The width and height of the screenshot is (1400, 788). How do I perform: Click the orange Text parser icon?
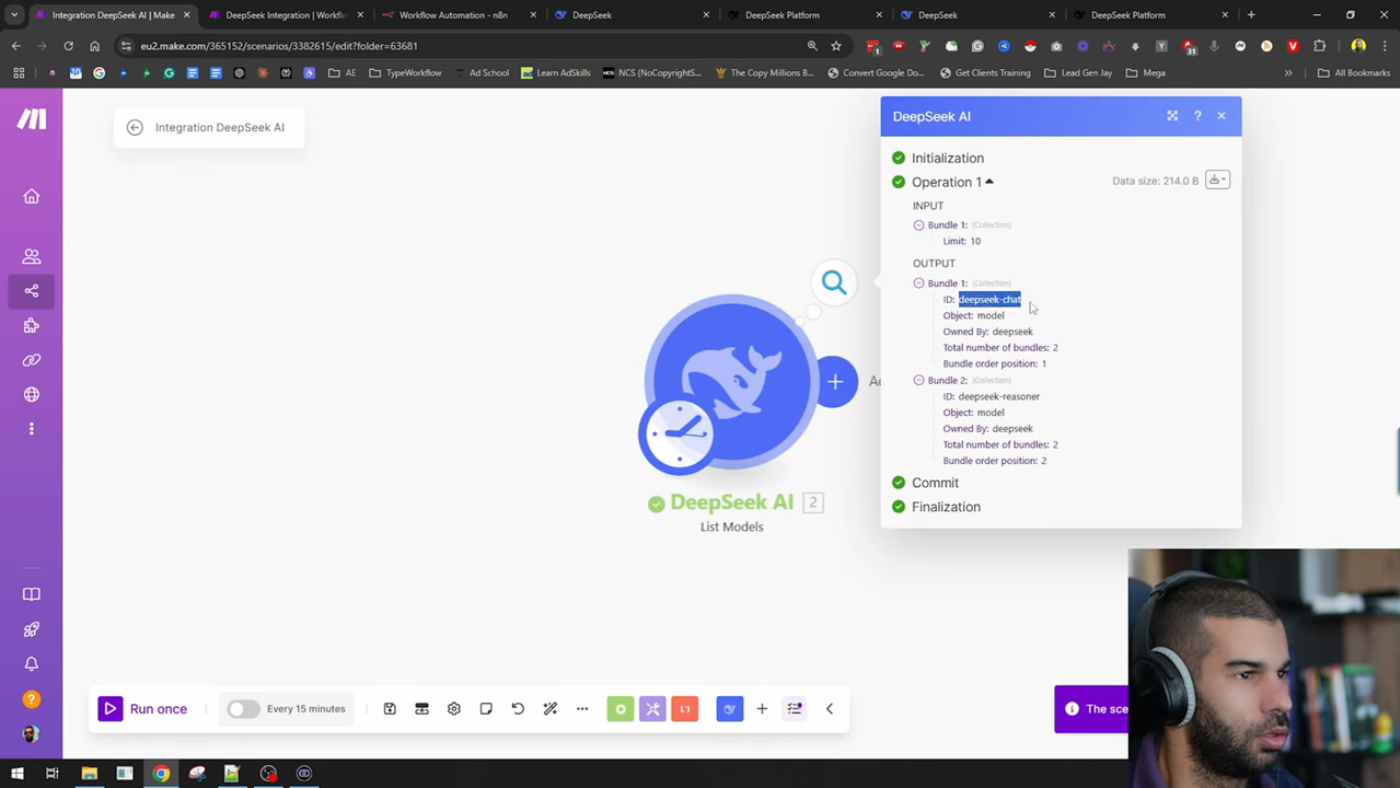tap(685, 709)
